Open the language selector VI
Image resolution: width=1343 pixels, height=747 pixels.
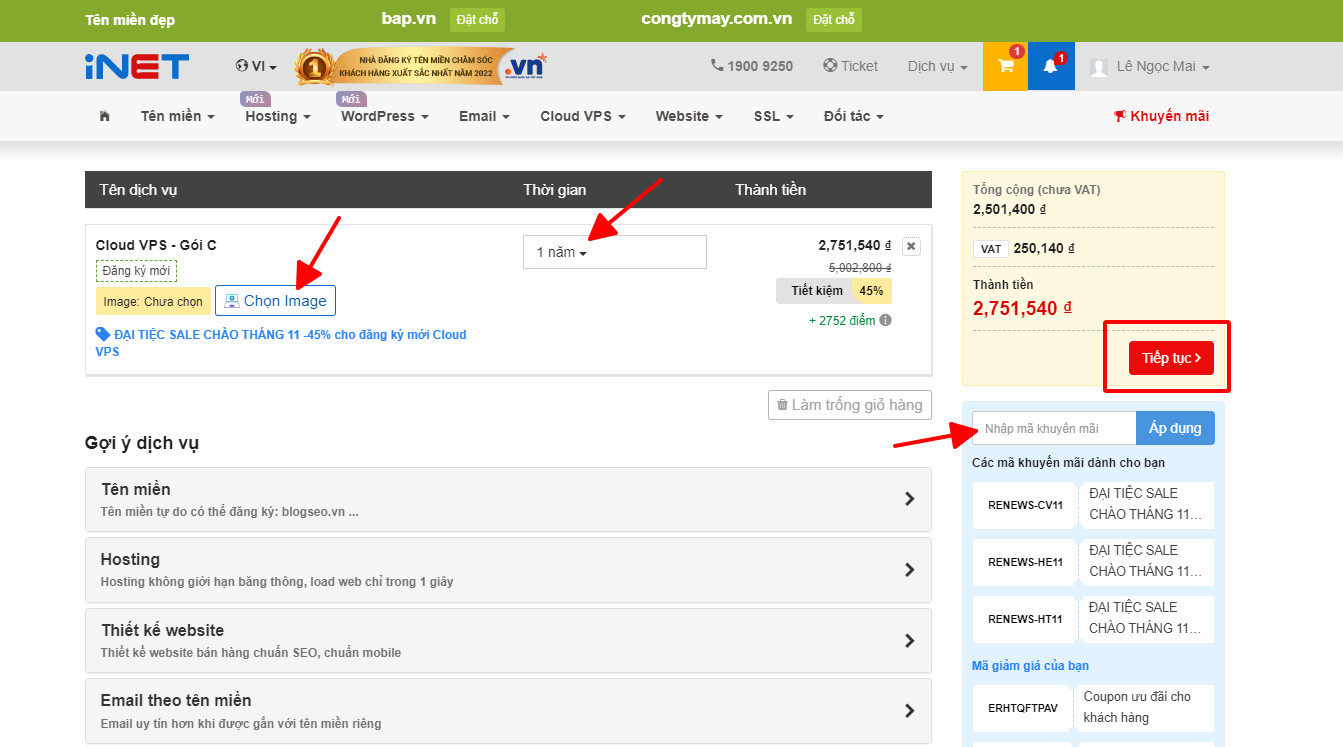[x=256, y=66]
